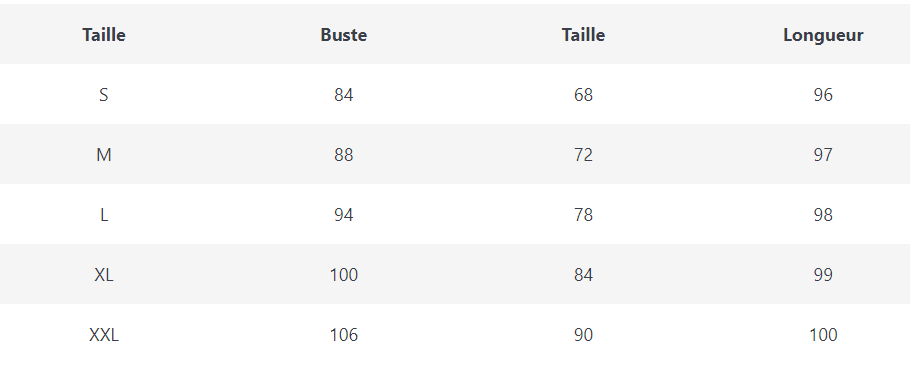Click waist value 78 in L row
This screenshot has height=367, width=910.
(x=583, y=215)
